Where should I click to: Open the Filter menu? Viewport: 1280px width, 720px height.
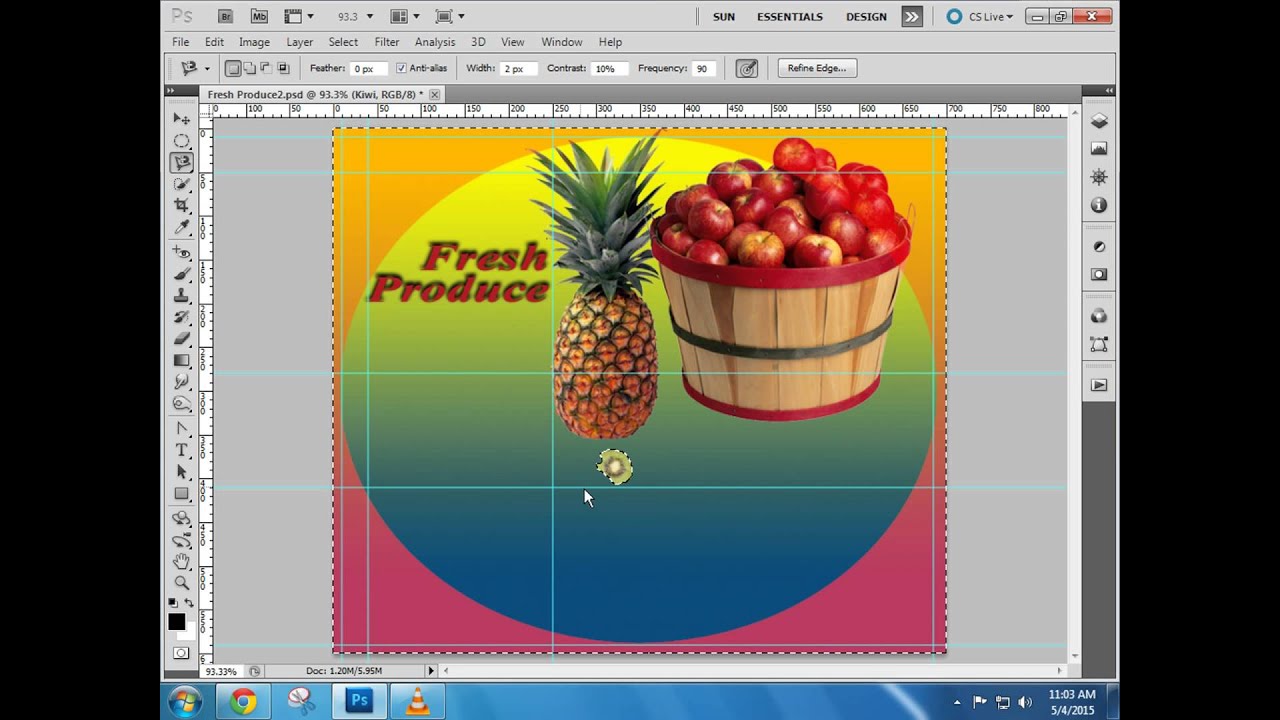387,42
